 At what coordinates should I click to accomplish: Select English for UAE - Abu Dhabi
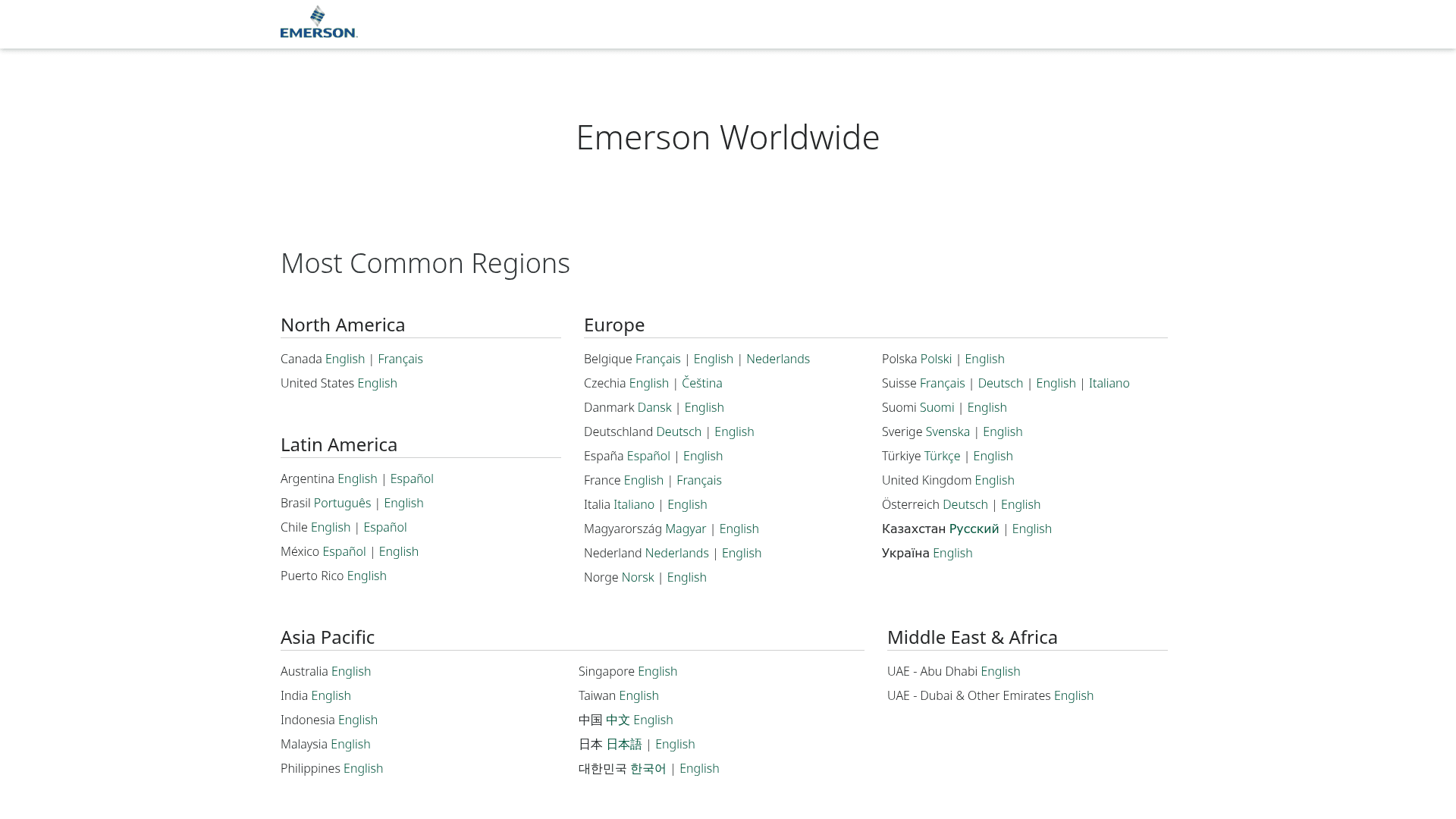[x=999, y=671]
